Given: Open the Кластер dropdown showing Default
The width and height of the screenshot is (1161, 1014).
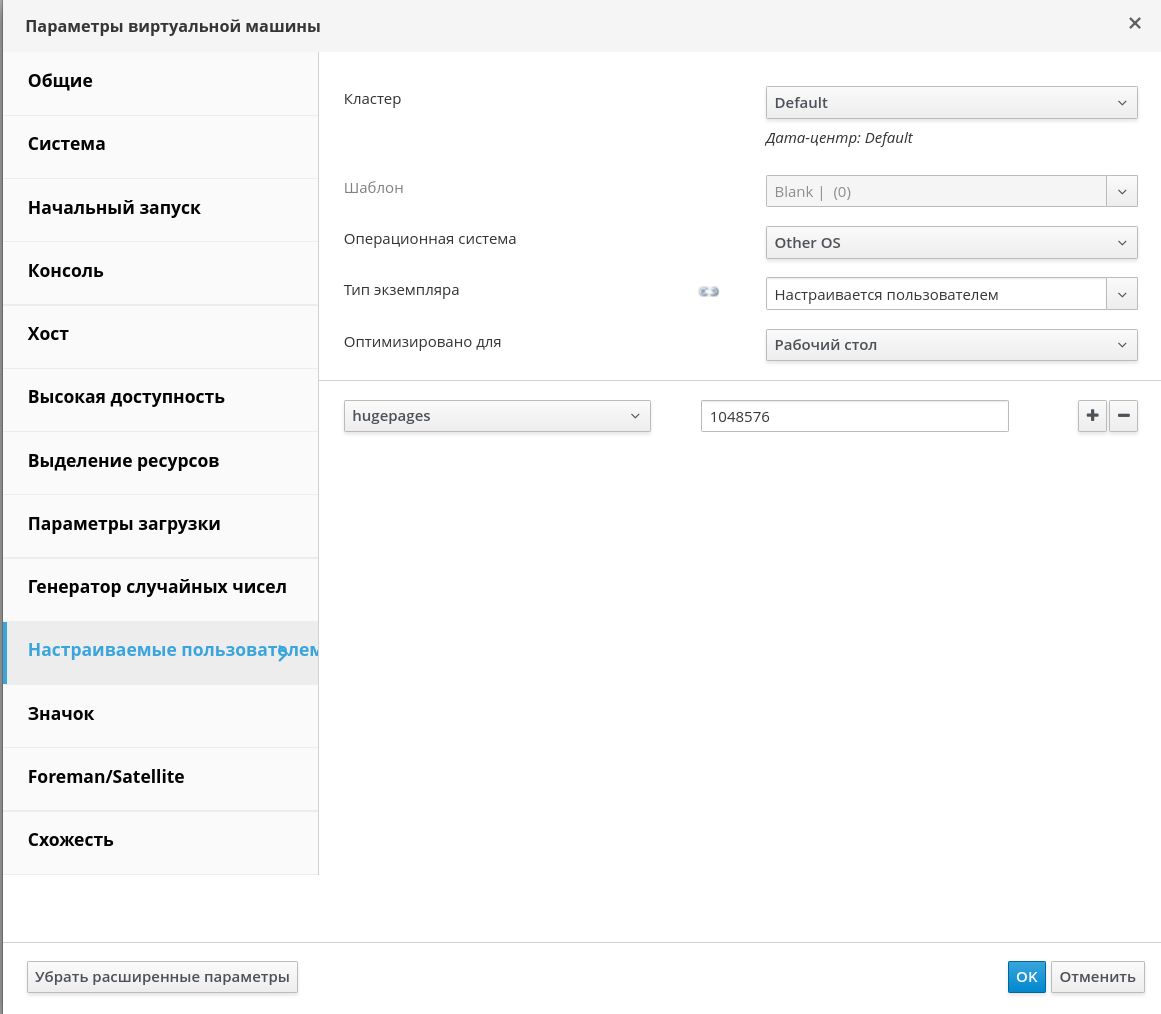Looking at the screenshot, I should point(951,103).
